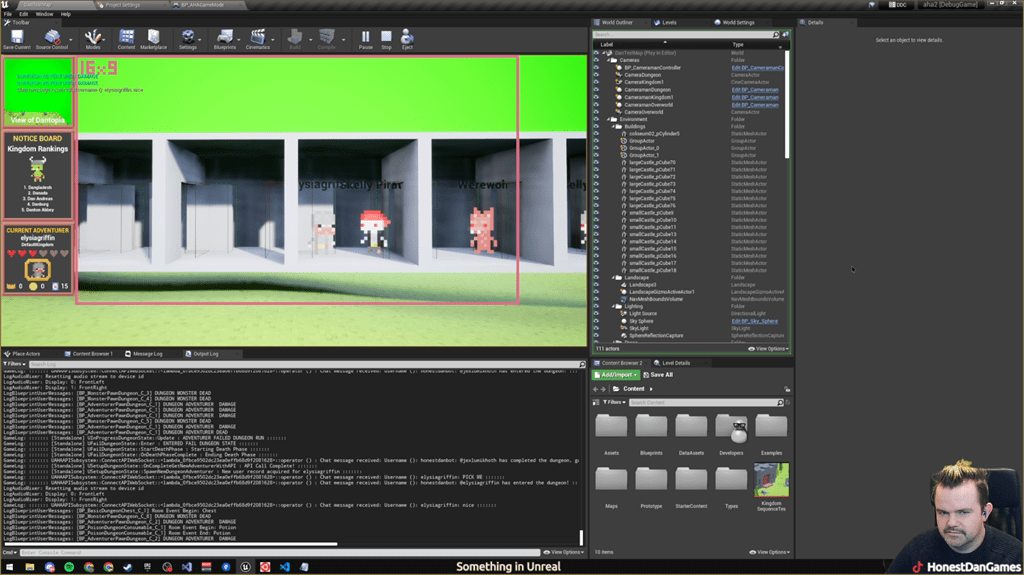Open the Cinematics toolbar icon

tap(258, 39)
